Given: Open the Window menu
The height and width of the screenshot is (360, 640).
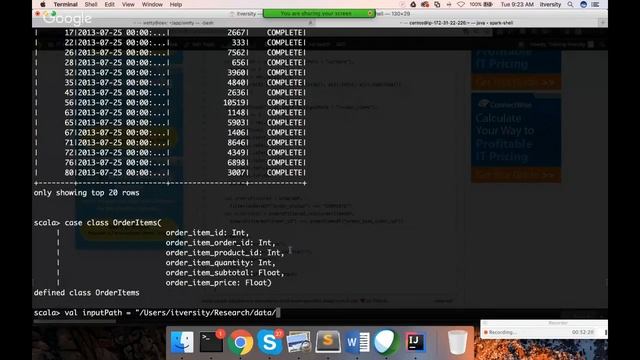Looking at the screenshot, I should 152,4.
